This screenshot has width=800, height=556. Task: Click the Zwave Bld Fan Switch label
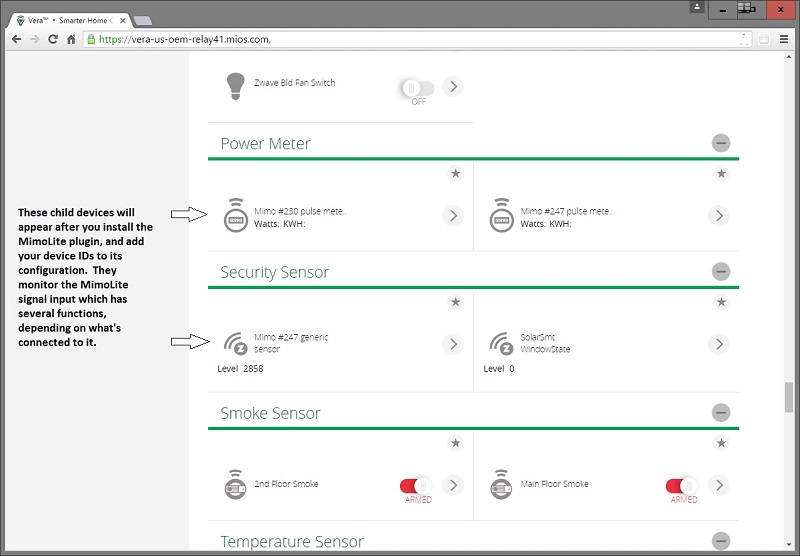tap(294, 83)
